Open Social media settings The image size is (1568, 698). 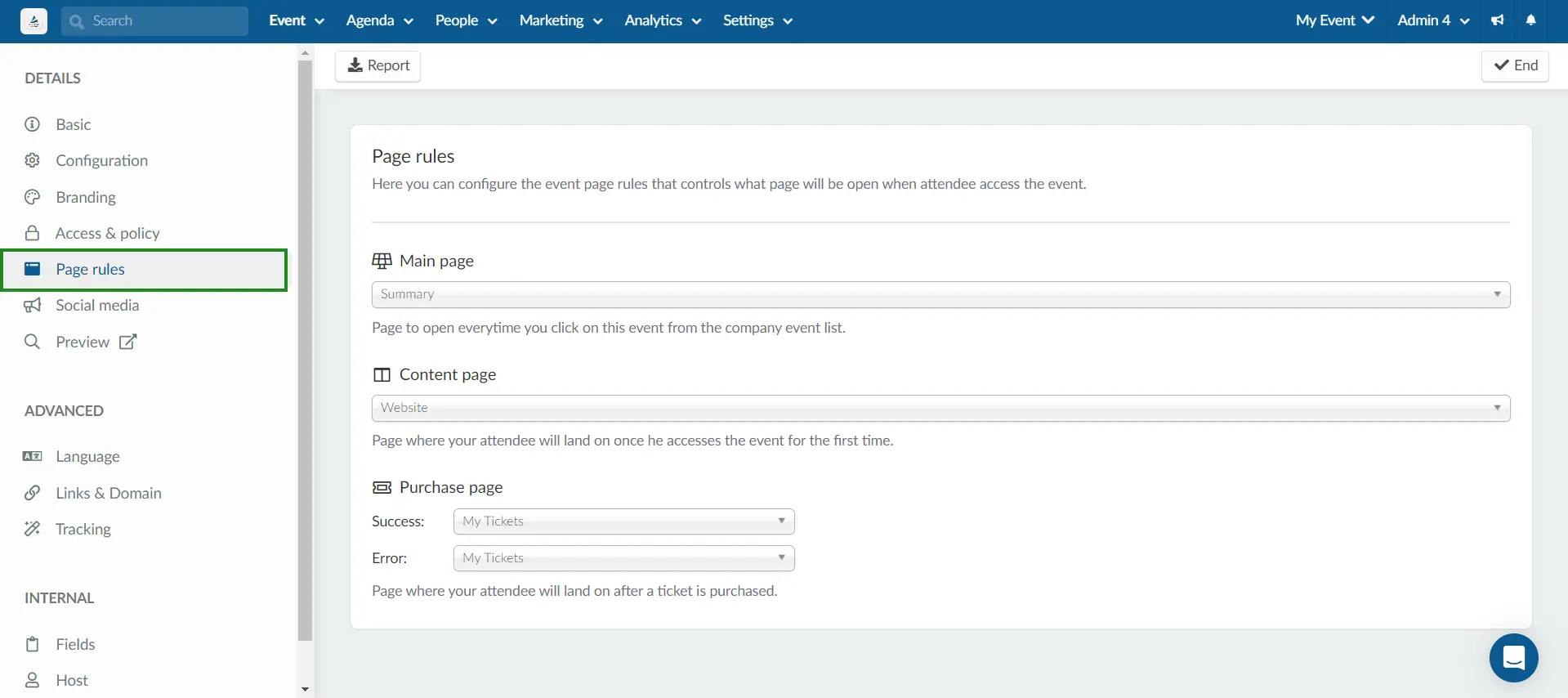click(97, 305)
